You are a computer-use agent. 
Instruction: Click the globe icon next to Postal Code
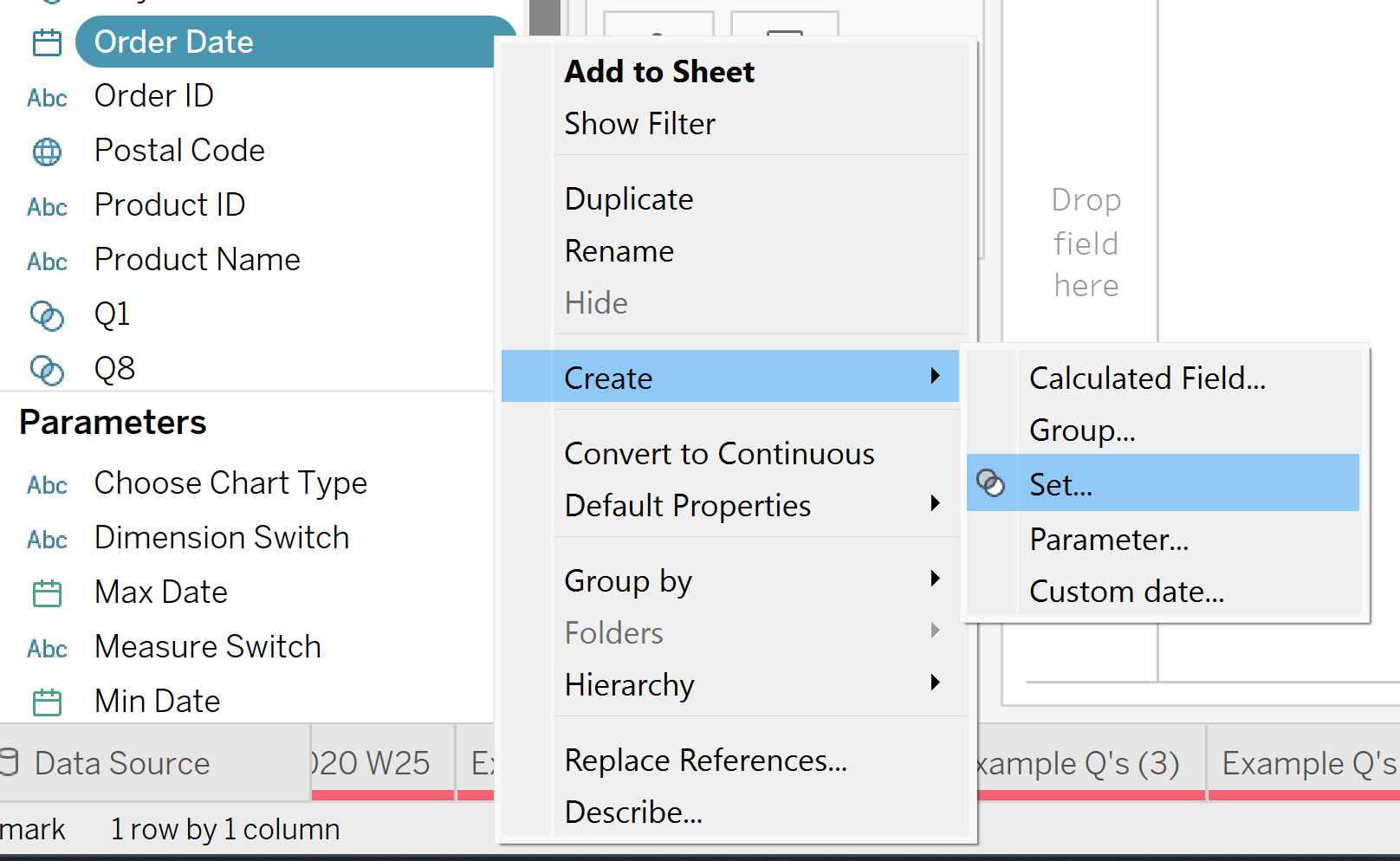(x=47, y=152)
